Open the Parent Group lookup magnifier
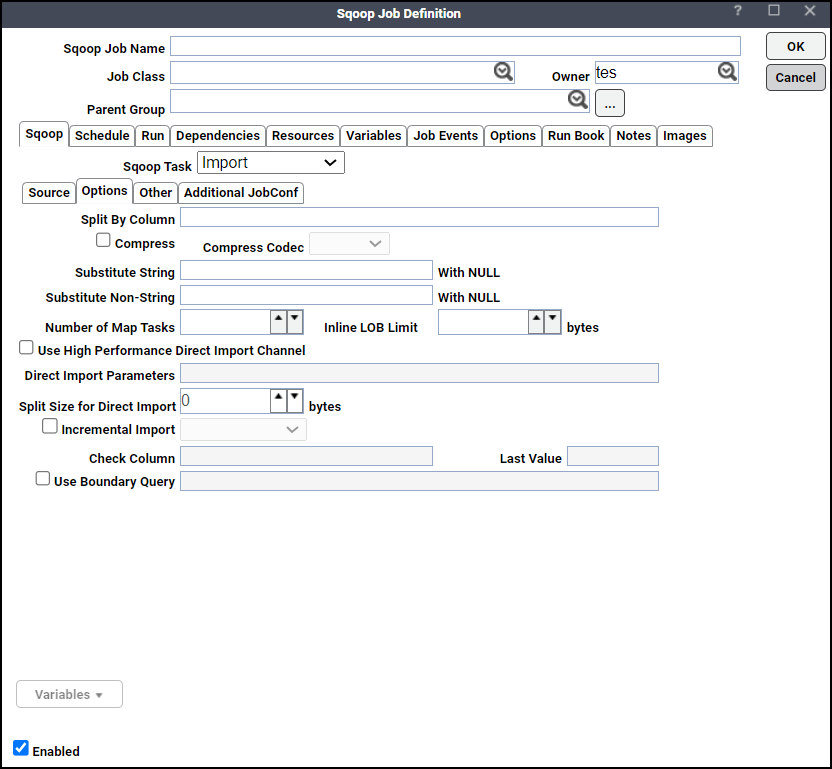 577,99
